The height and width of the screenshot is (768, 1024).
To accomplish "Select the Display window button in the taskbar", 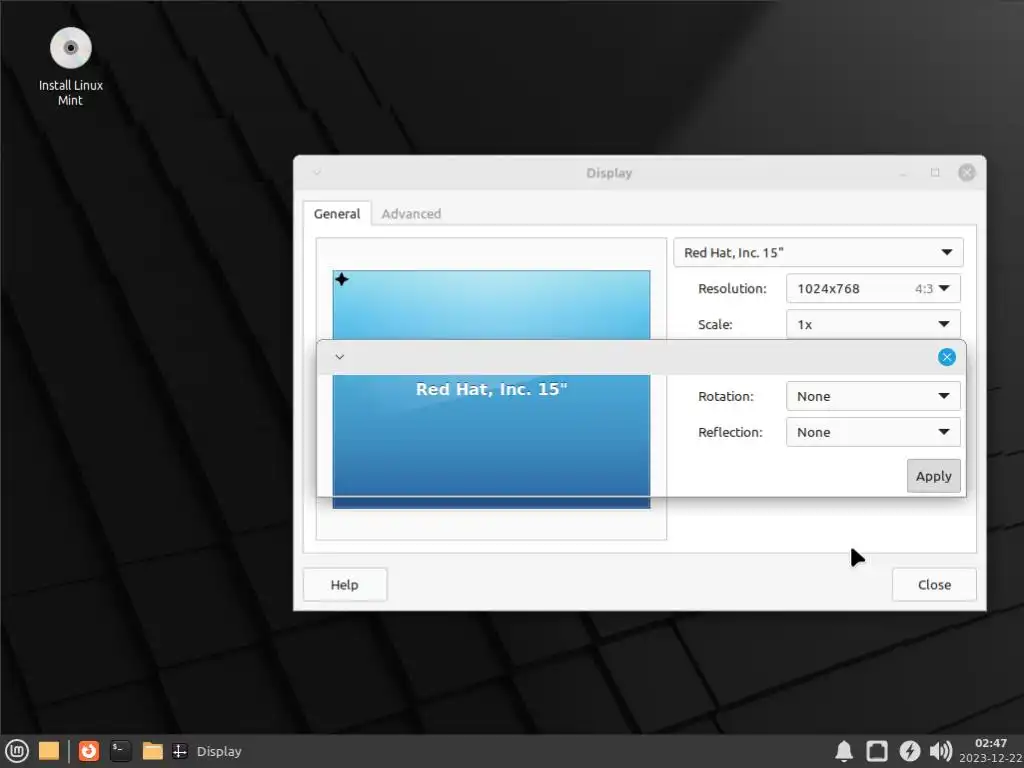I will (x=207, y=752).
